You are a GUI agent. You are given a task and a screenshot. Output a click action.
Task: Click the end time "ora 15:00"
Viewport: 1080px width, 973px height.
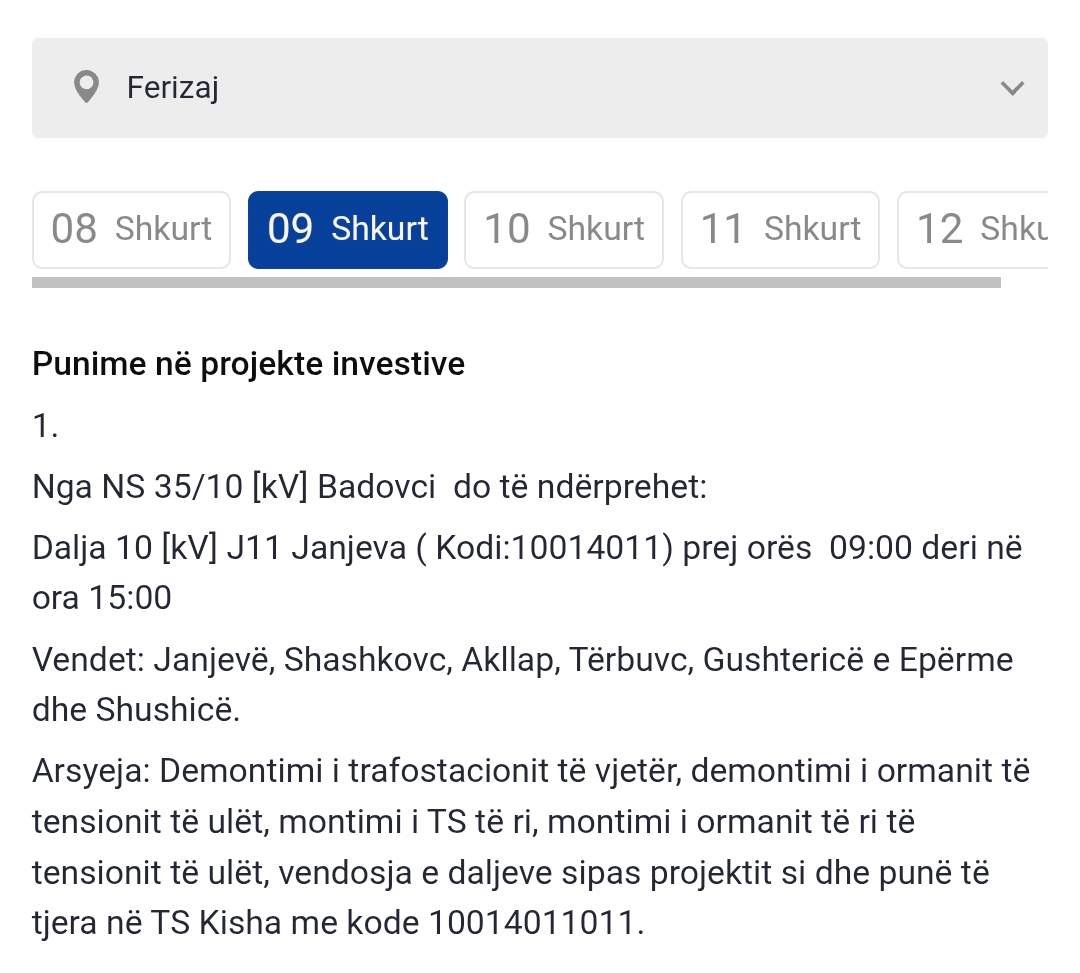pyautogui.click(x=102, y=598)
